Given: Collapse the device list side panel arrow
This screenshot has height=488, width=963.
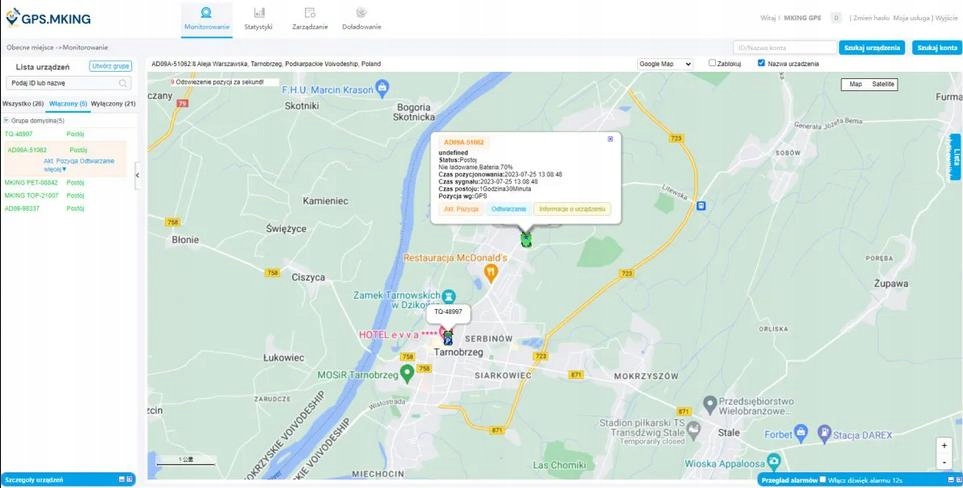Looking at the screenshot, I should 138,175.
